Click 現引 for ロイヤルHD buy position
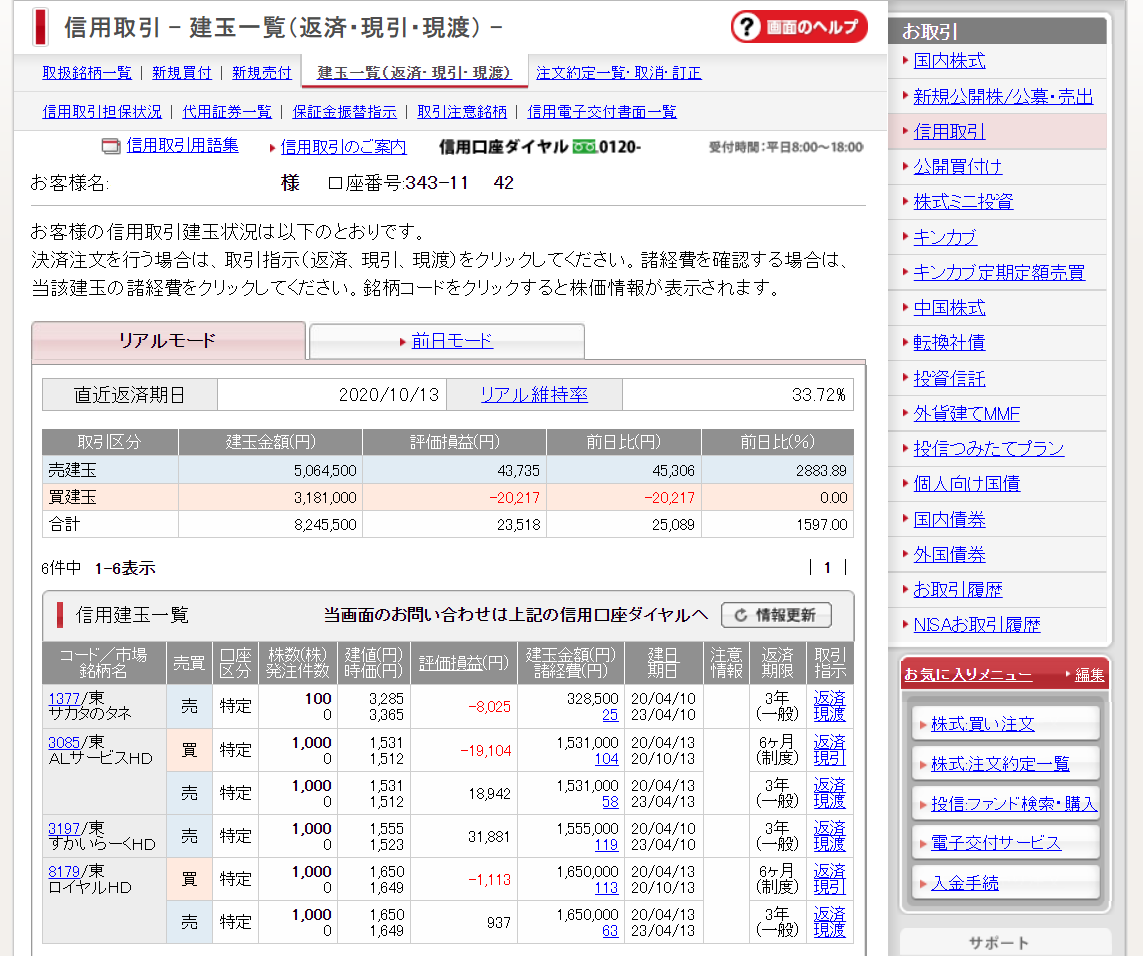 tap(829, 887)
